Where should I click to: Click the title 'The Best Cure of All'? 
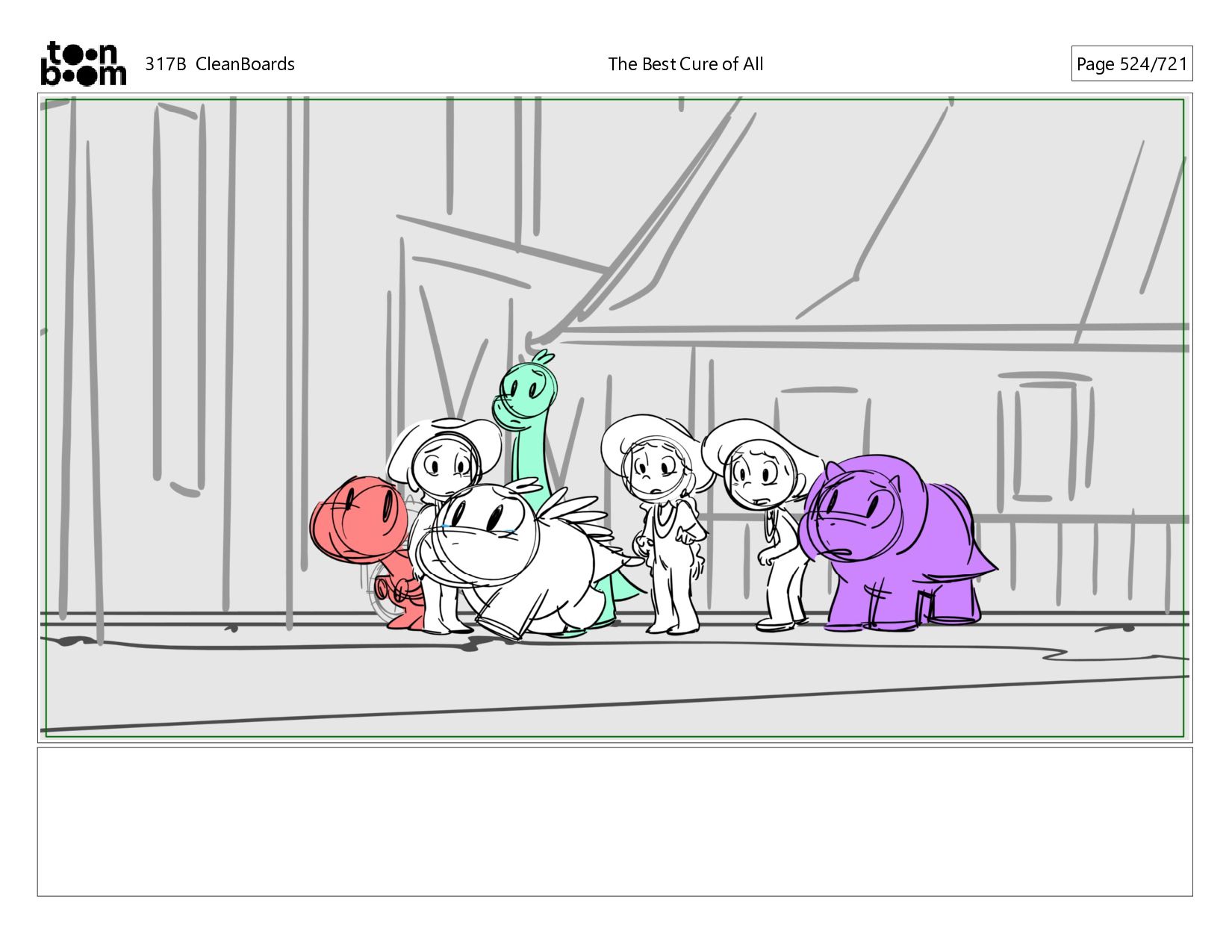[x=685, y=64]
